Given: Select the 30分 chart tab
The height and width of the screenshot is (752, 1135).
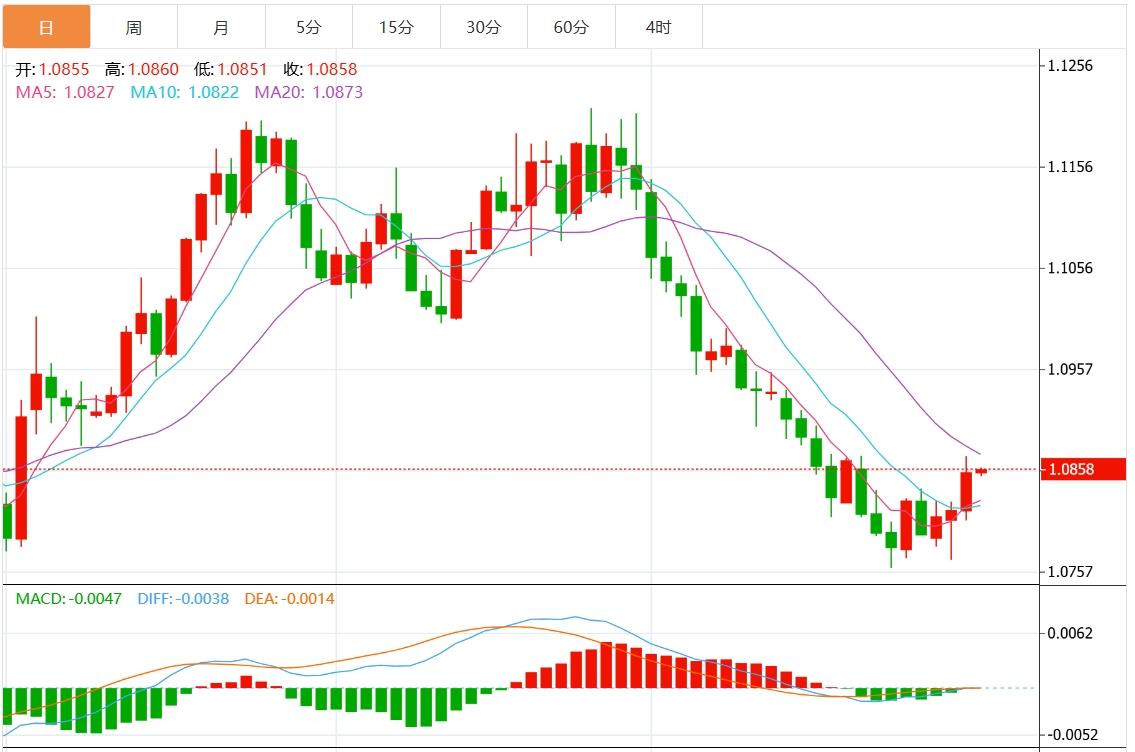Looking at the screenshot, I should (x=484, y=27).
